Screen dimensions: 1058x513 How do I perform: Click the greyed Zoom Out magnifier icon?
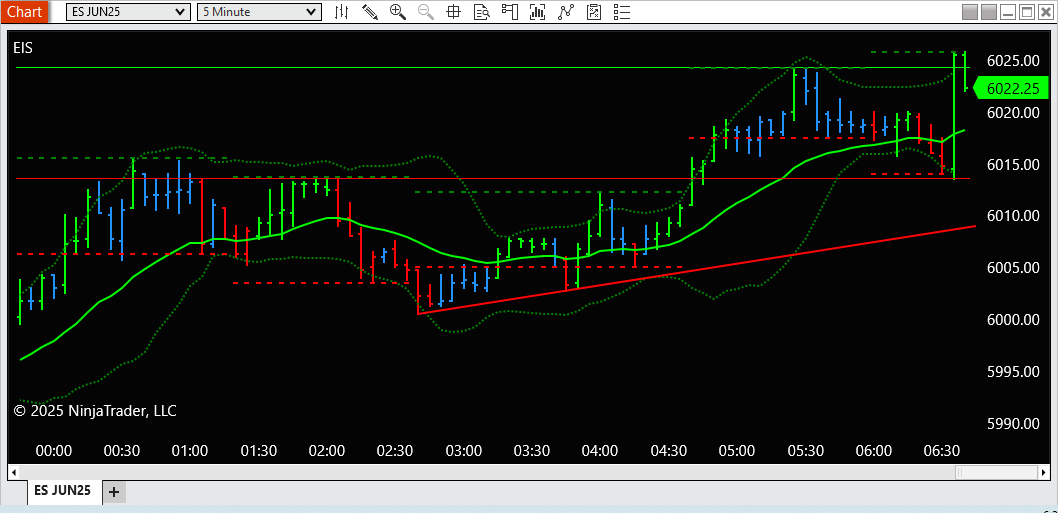[426, 11]
